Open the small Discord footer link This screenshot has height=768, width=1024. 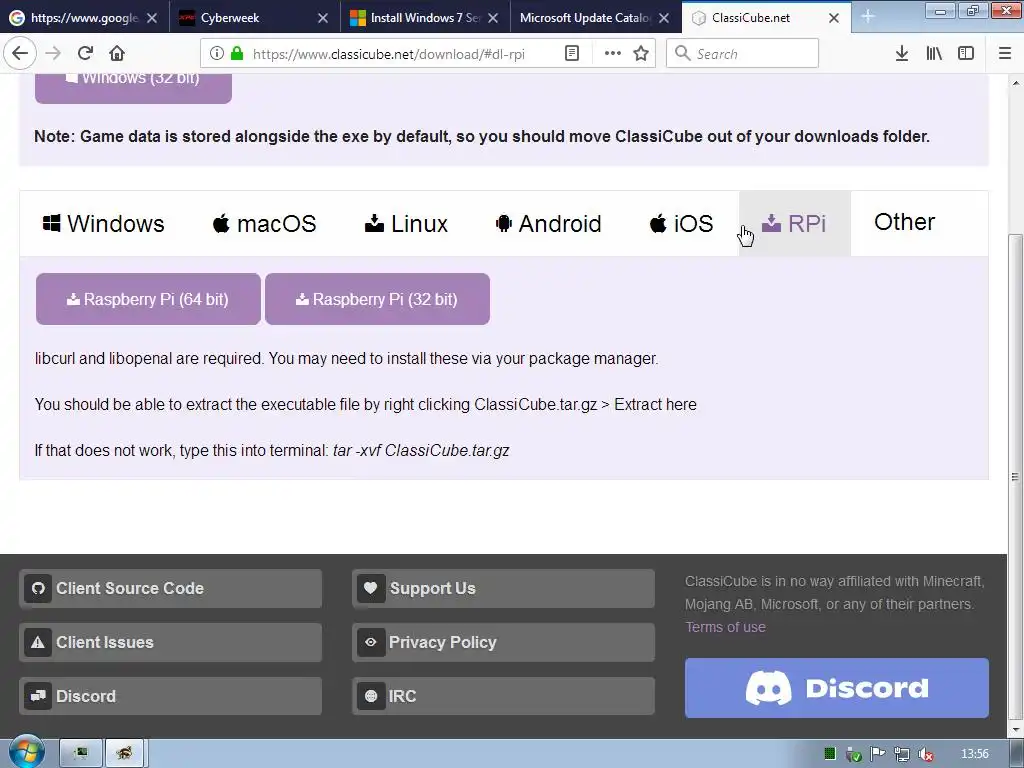point(170,696)
